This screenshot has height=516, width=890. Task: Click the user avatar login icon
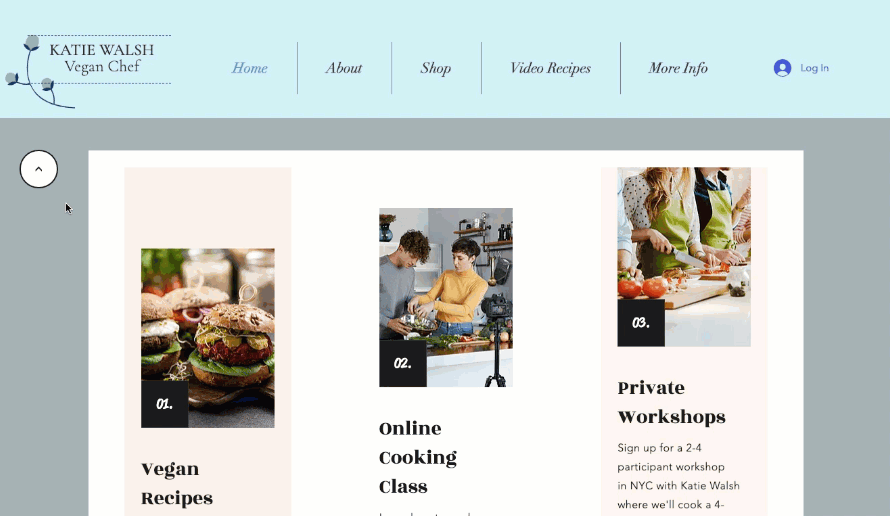[782, 68]
